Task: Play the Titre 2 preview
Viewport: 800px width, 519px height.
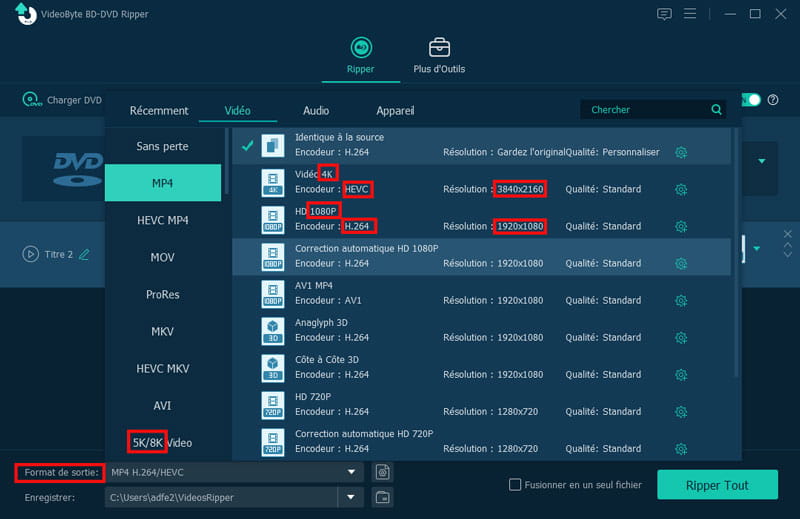Action: [x=31, y=254]
